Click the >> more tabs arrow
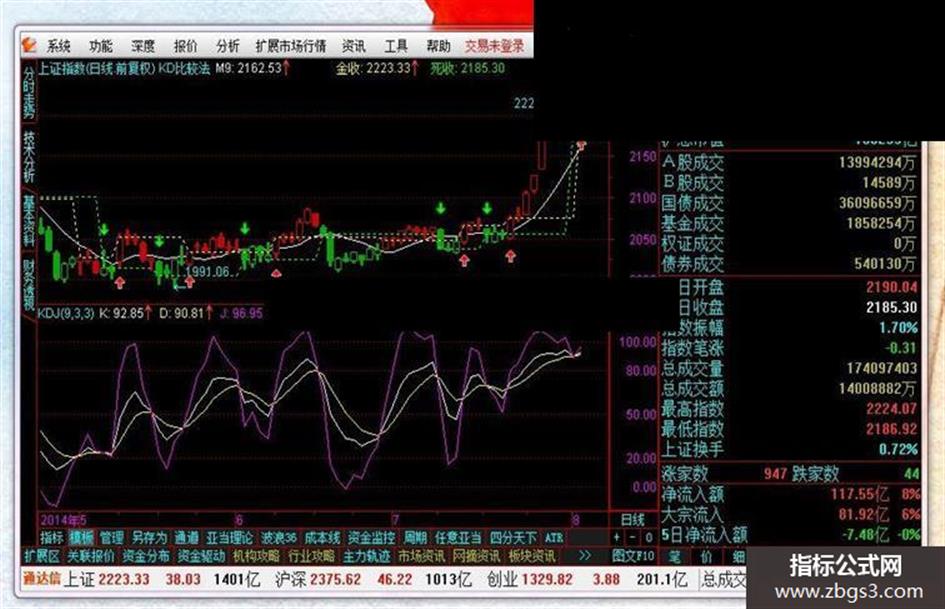The image size is (945, 609). coord(585,556)
